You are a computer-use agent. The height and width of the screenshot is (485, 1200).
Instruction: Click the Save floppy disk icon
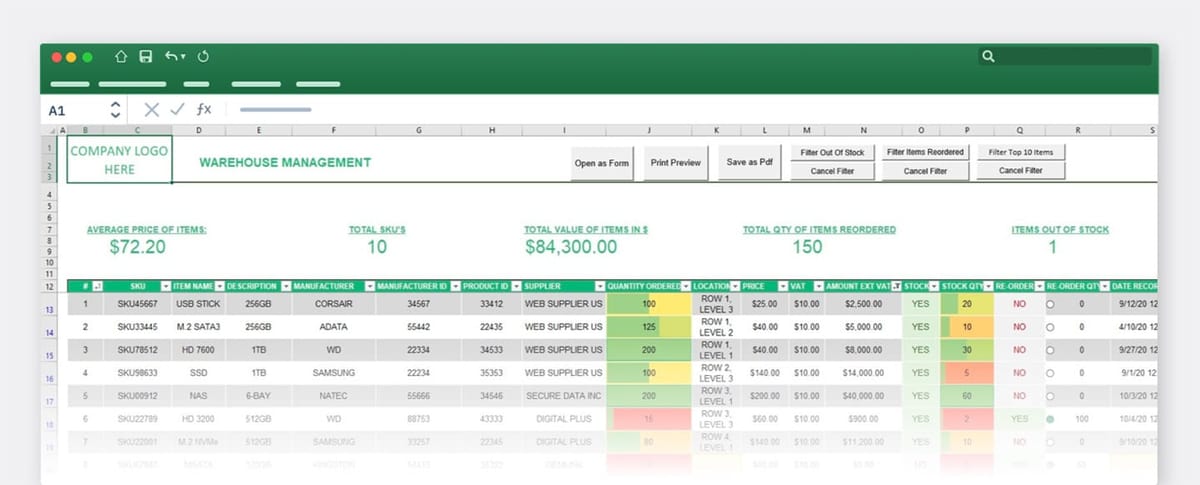[x=146, y=57]
